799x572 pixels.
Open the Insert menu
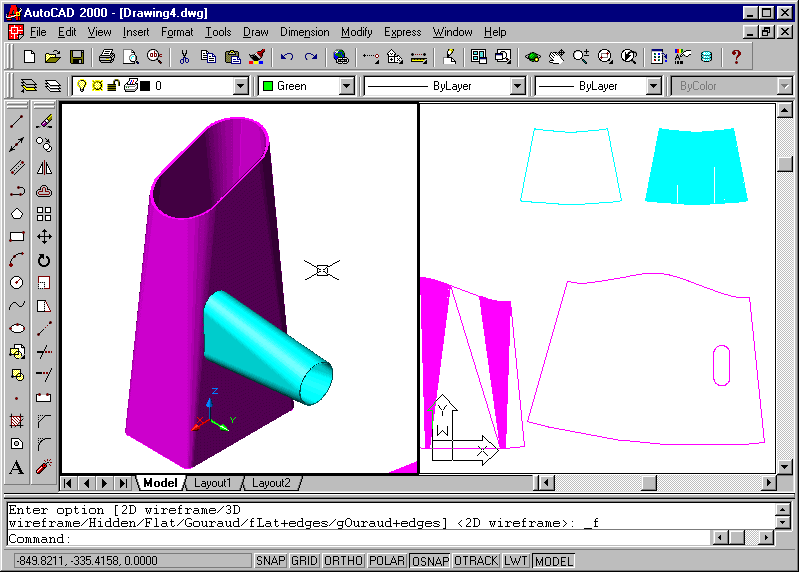point(136,32)
